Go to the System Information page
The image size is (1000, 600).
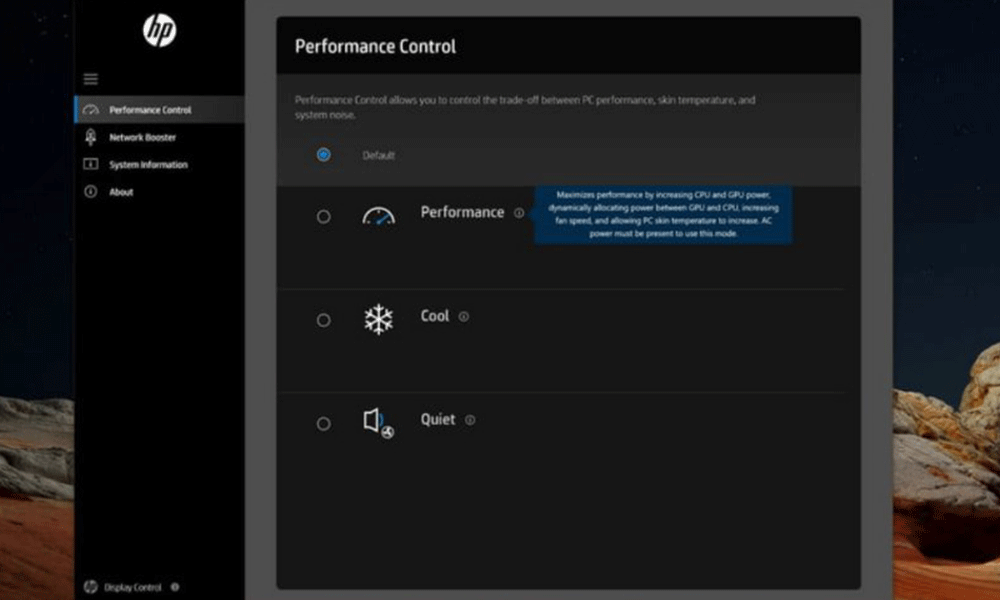(x=148, y=164)
